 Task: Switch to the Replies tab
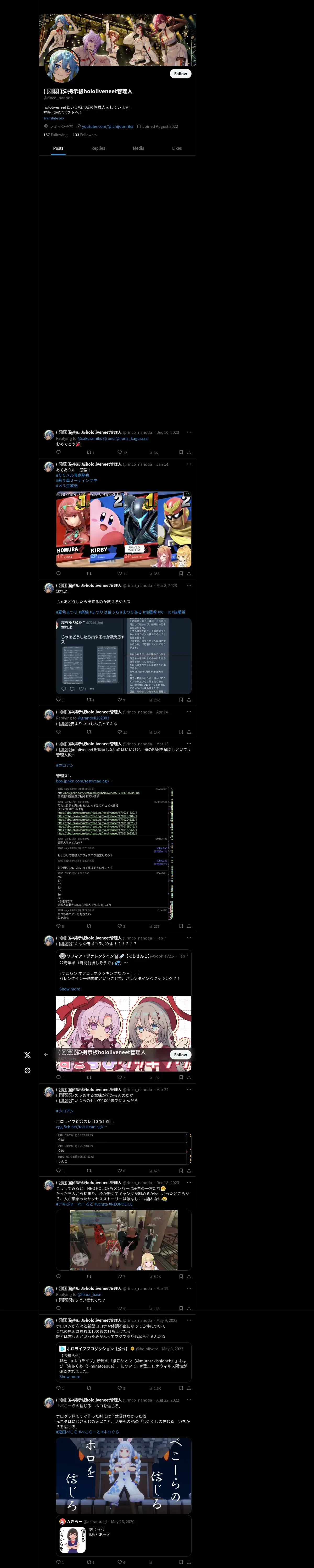pos(98,148)
